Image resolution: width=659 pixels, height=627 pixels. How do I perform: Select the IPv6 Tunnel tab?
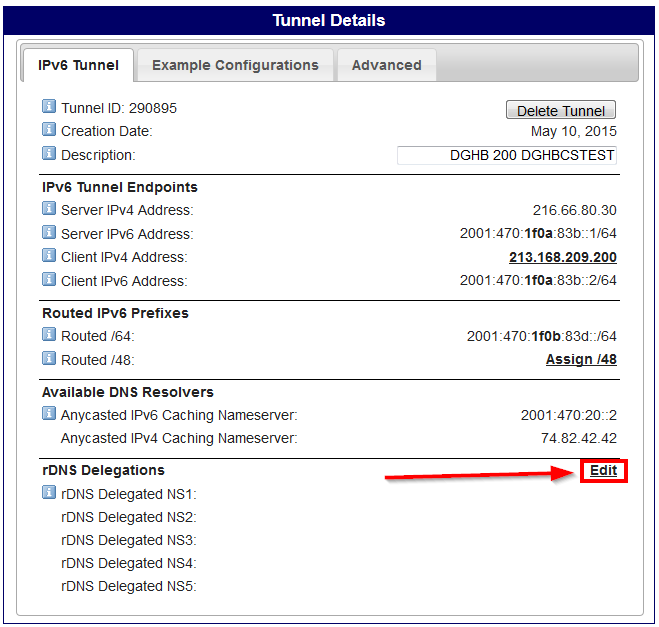click(x=78, y=65)
